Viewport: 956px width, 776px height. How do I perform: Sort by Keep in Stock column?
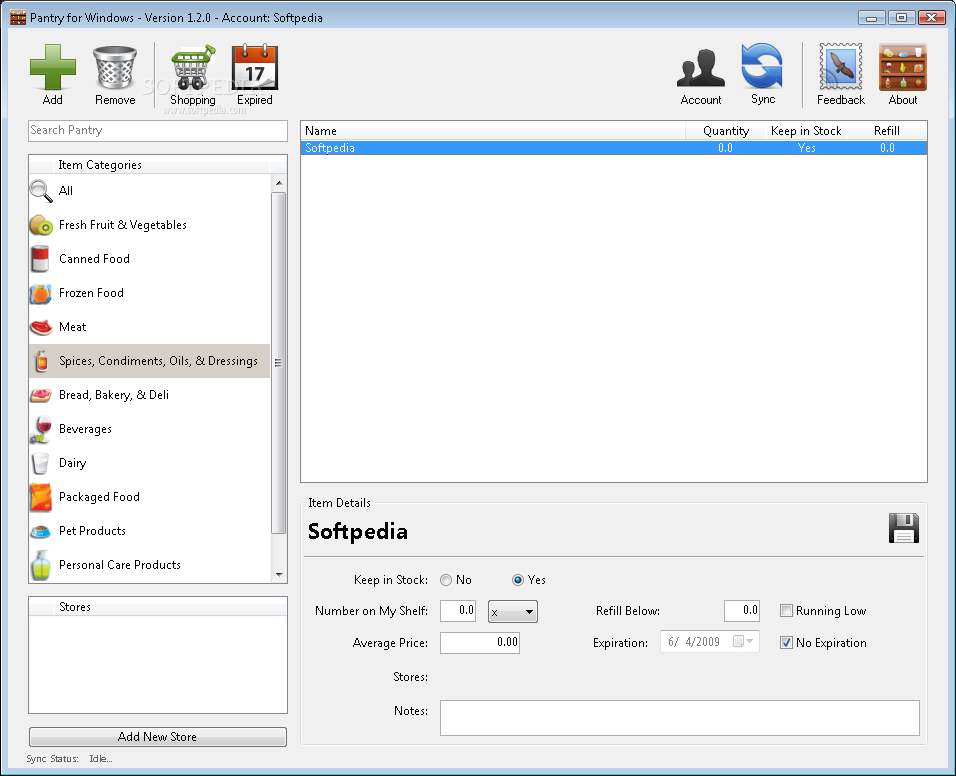point(806,130)
